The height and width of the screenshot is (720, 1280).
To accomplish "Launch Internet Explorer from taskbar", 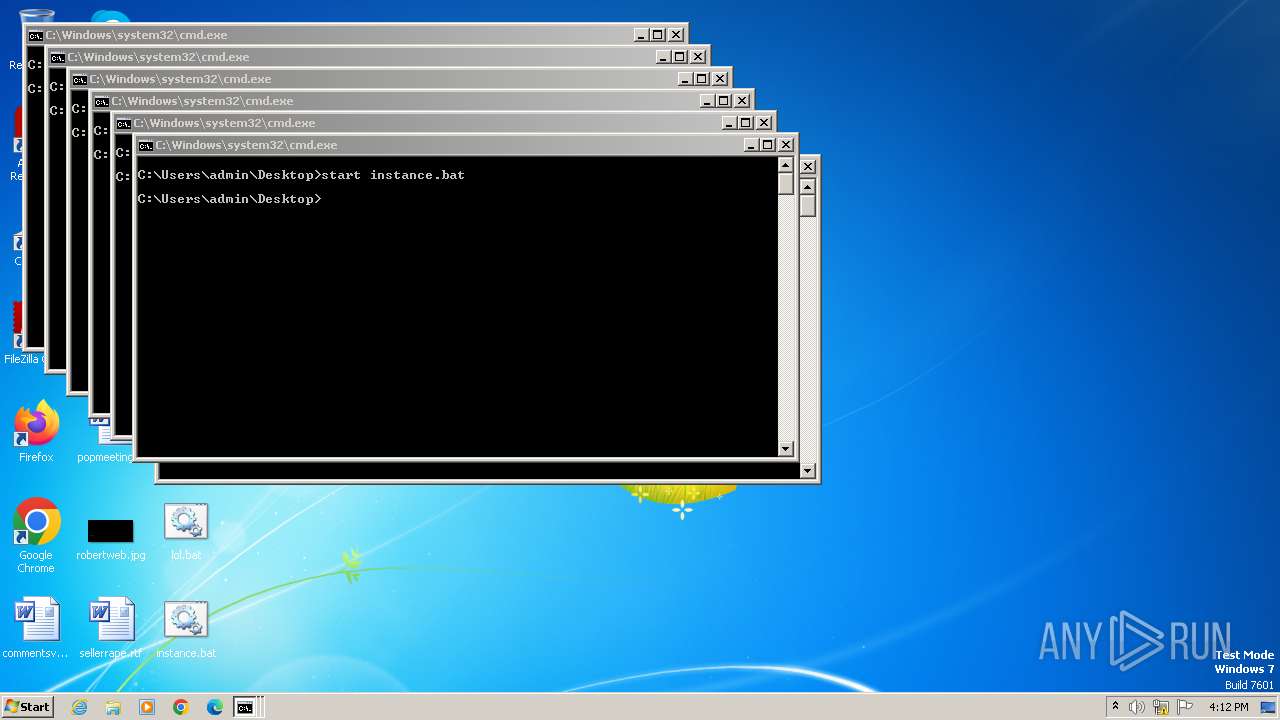I will click(79, 707).
